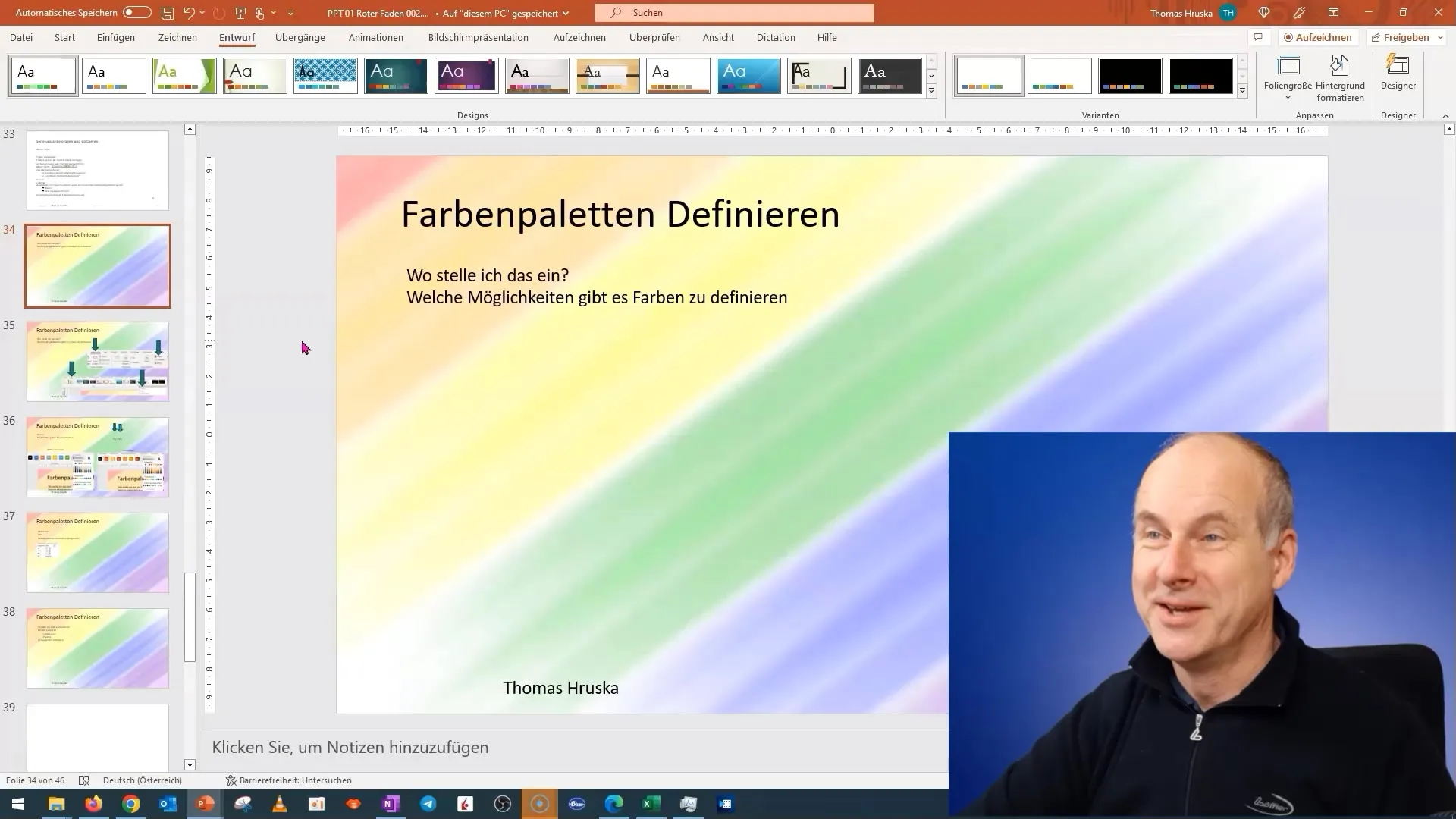The width and height of the screenshot is (1456, 819).
Task: Open the touch/mouse mode dropdown arrow
Action: tap(273, 13)
